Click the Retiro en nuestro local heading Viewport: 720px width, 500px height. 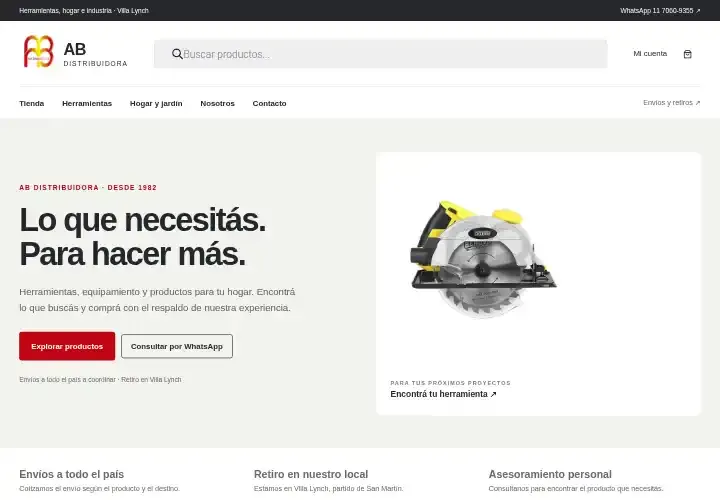(311, 474)
